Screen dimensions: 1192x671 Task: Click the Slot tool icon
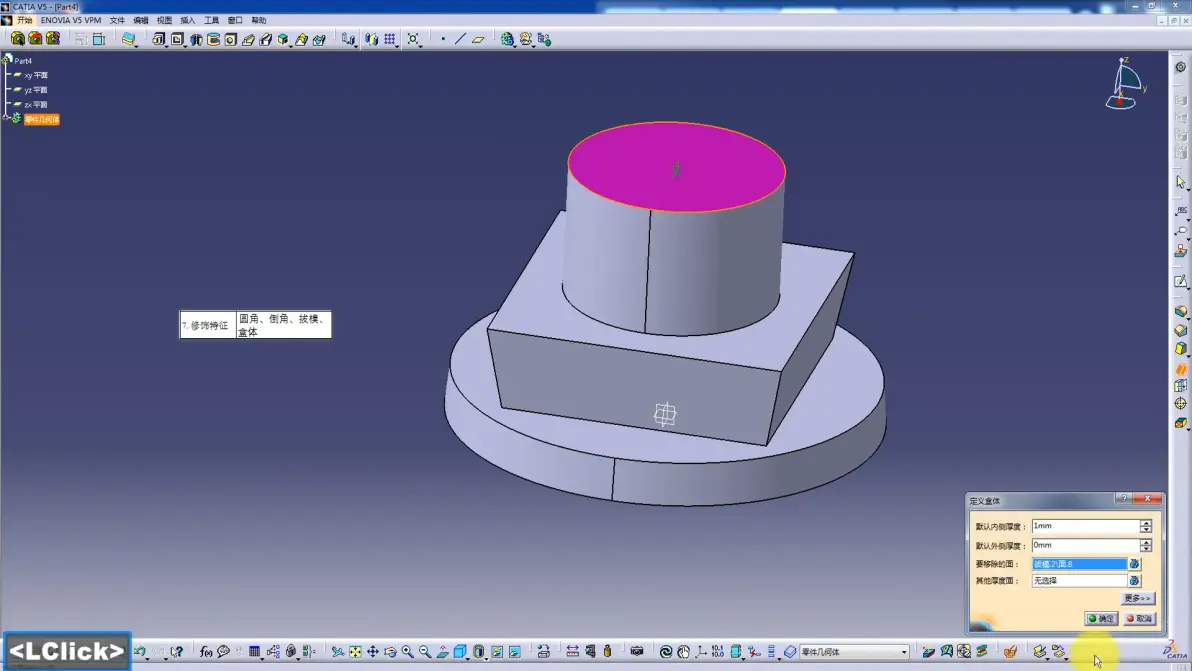click(266, 39)
